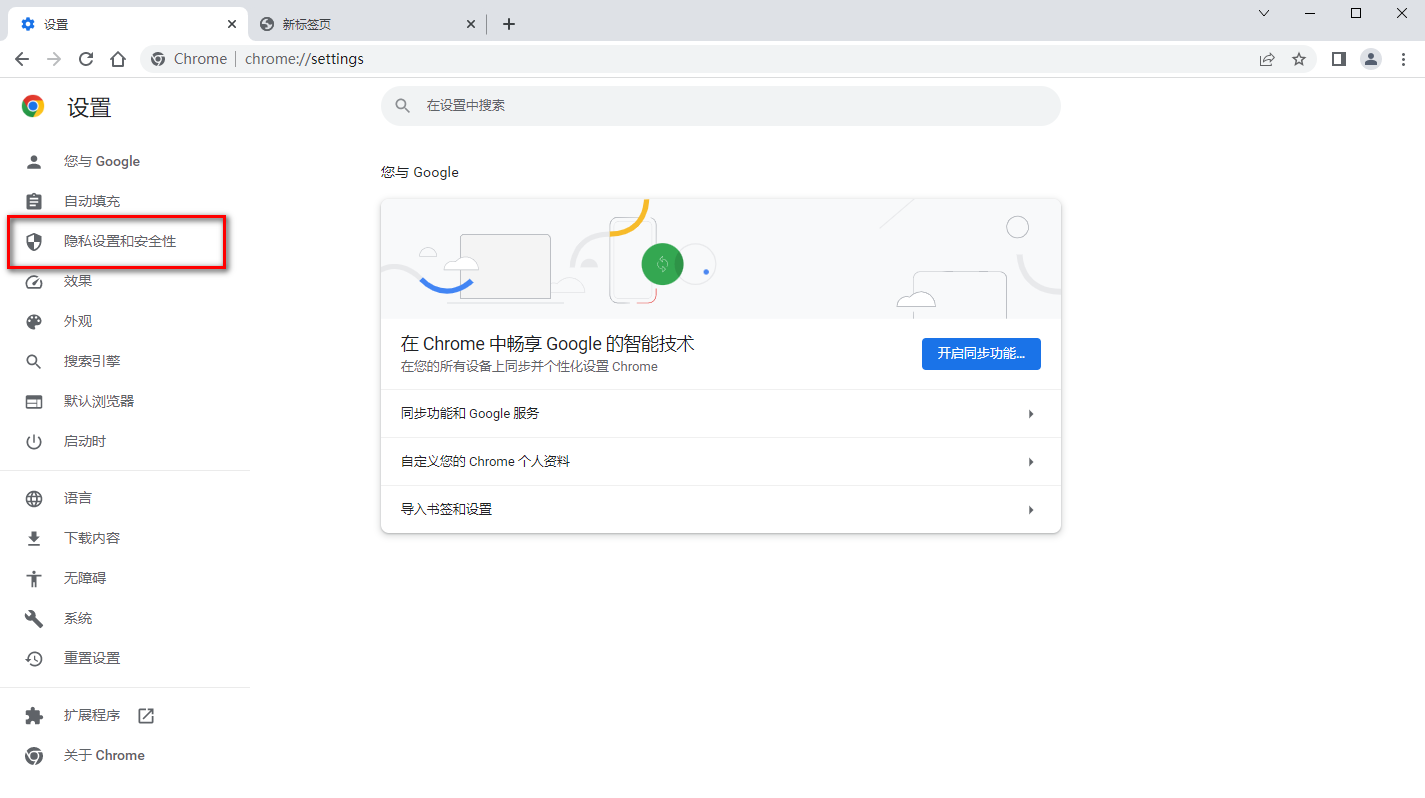Expand 导入书签和设置 row arrow

[1031, 510]
